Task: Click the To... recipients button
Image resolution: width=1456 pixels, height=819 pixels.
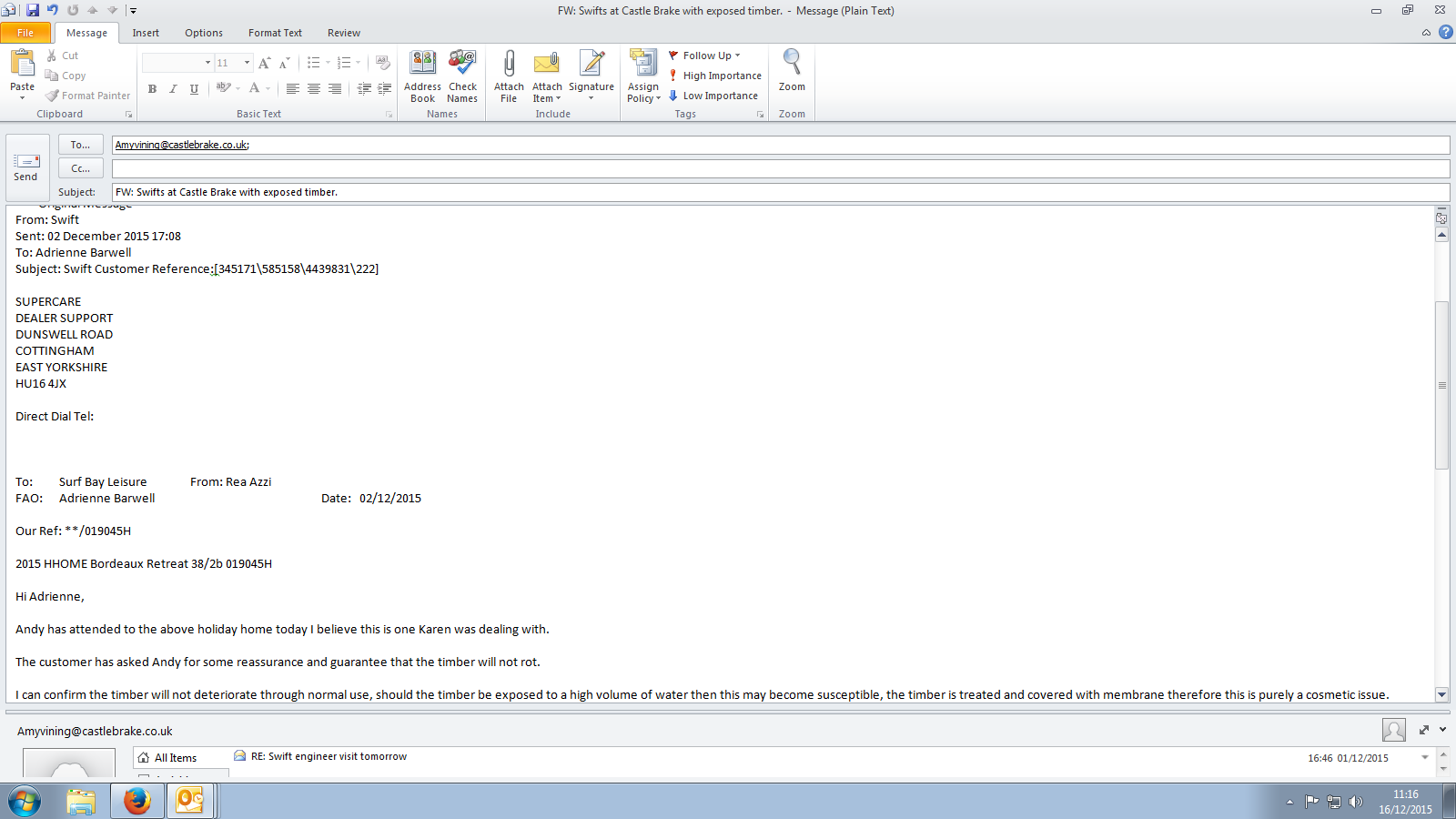Action: click(x=81, y=145)
